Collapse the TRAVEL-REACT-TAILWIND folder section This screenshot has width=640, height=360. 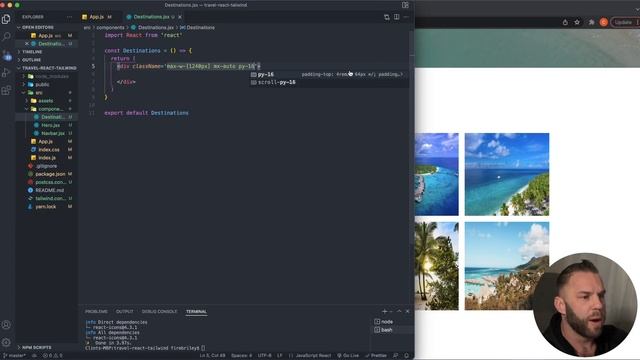tap(49, 68)
